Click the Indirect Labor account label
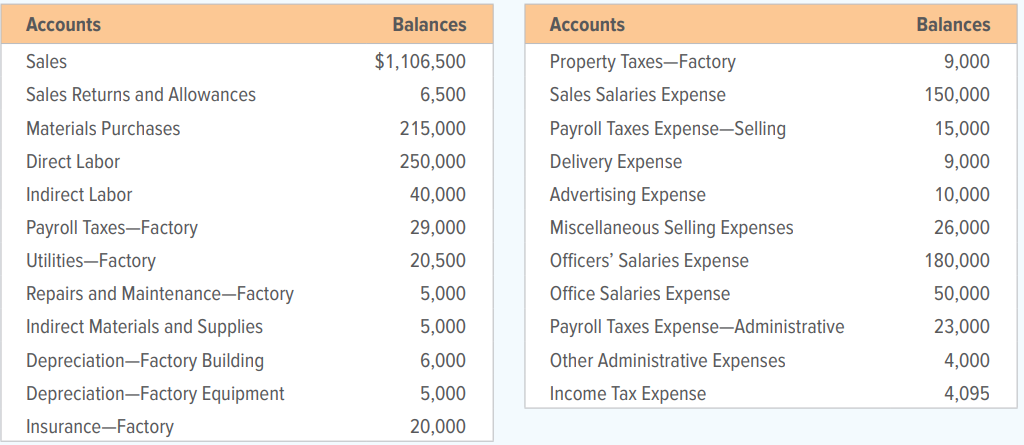 (79, 195)
